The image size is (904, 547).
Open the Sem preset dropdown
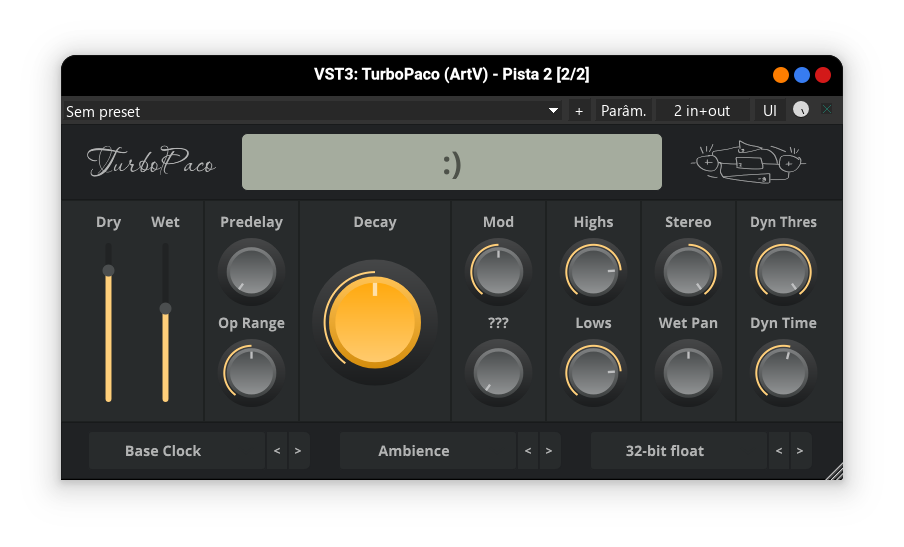(312, 111)
